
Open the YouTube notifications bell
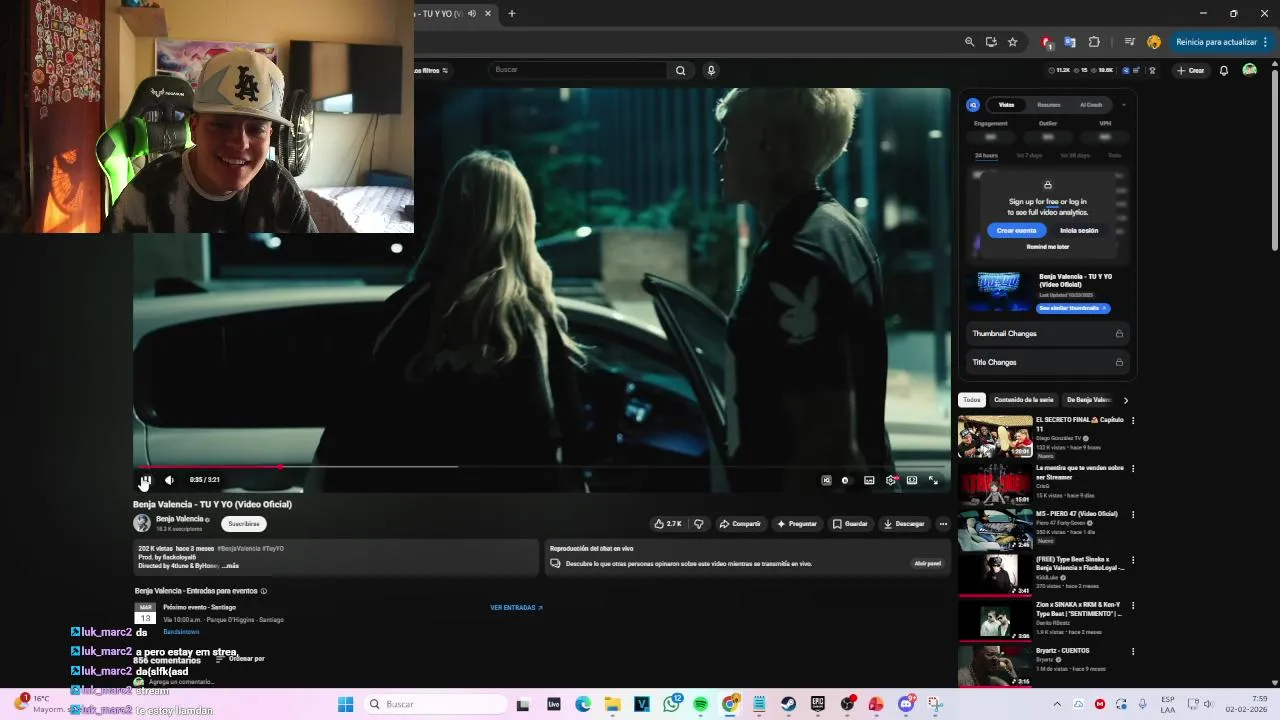[1223, 70]
